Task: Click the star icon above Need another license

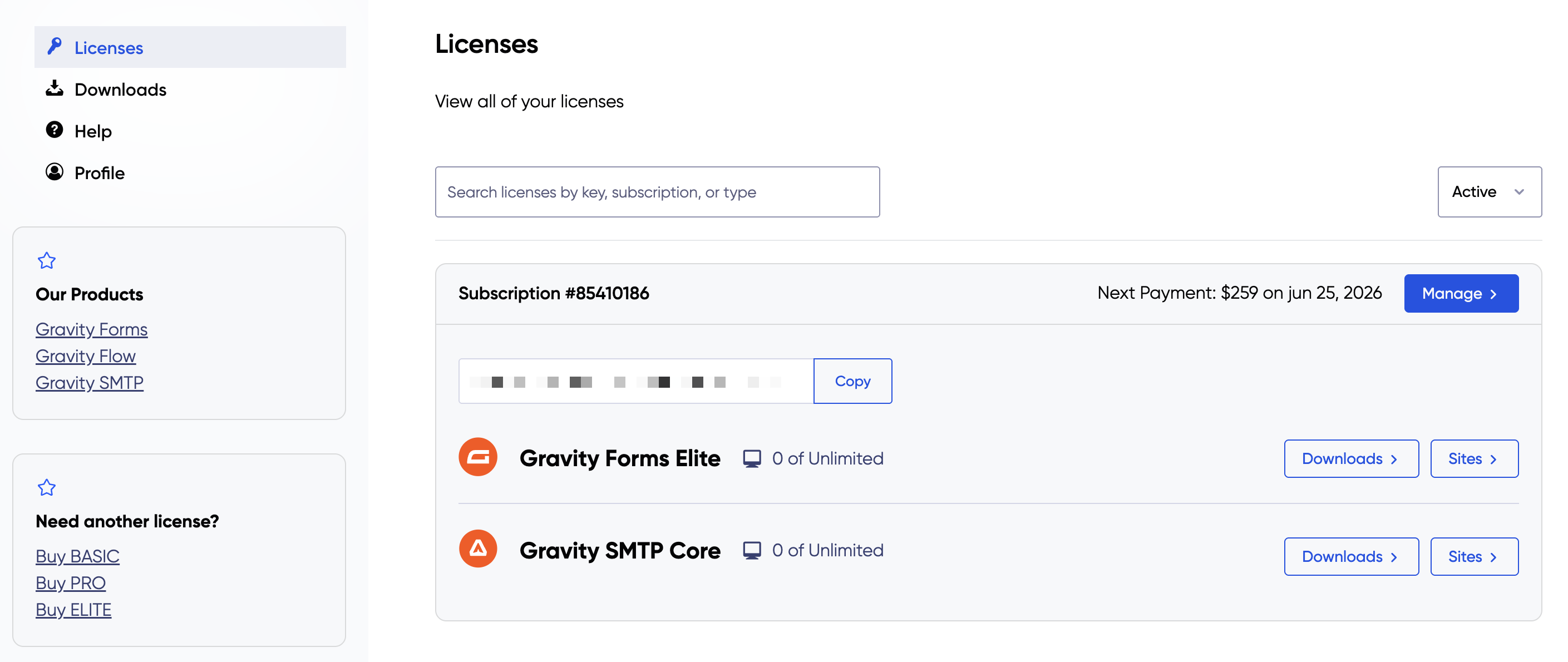Action: tap(47, 488)
